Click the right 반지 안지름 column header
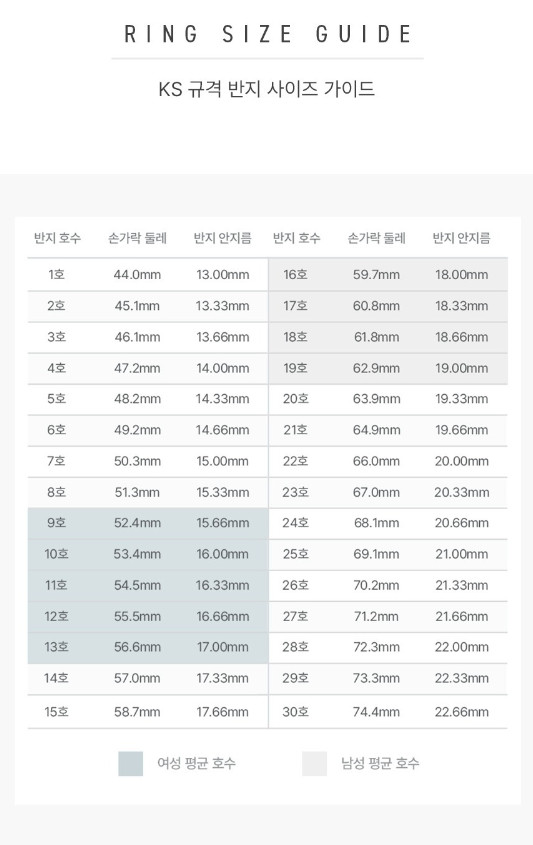This screenshot has height=845, width=533. pos(462,238)
